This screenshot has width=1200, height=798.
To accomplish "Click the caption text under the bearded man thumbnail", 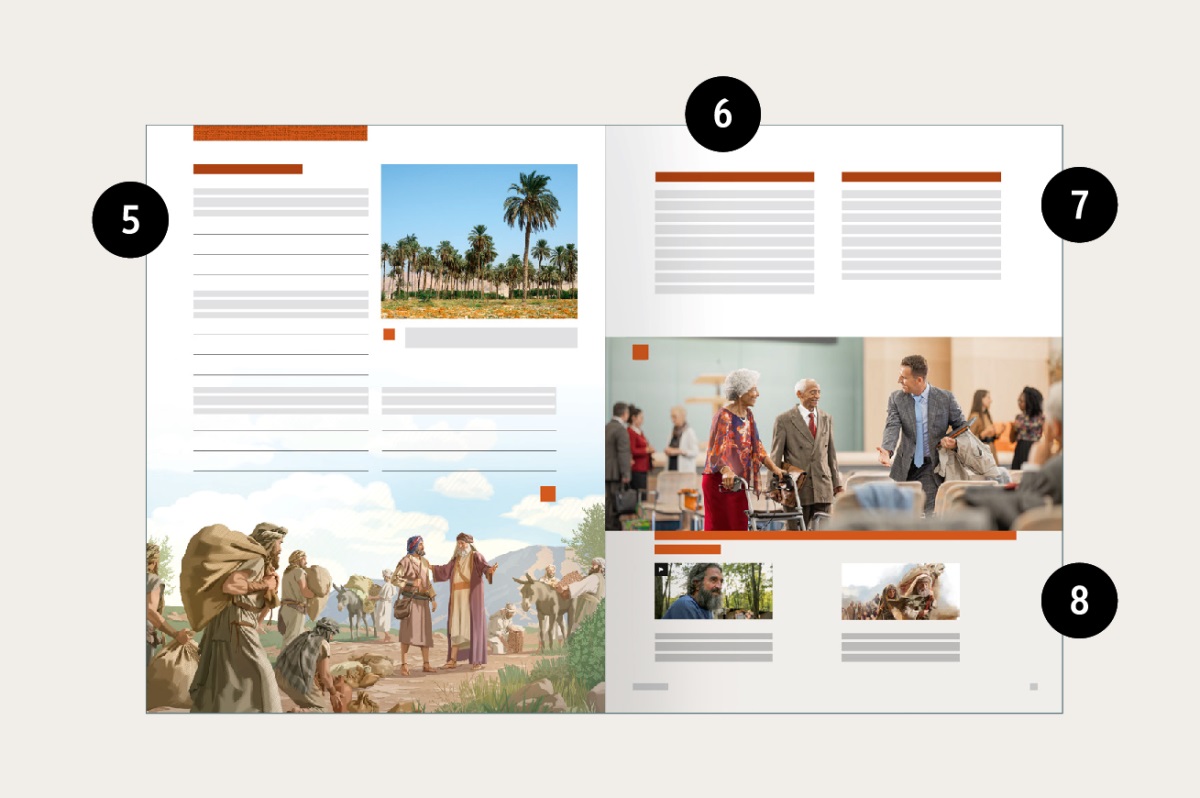I will coord(713,647).
